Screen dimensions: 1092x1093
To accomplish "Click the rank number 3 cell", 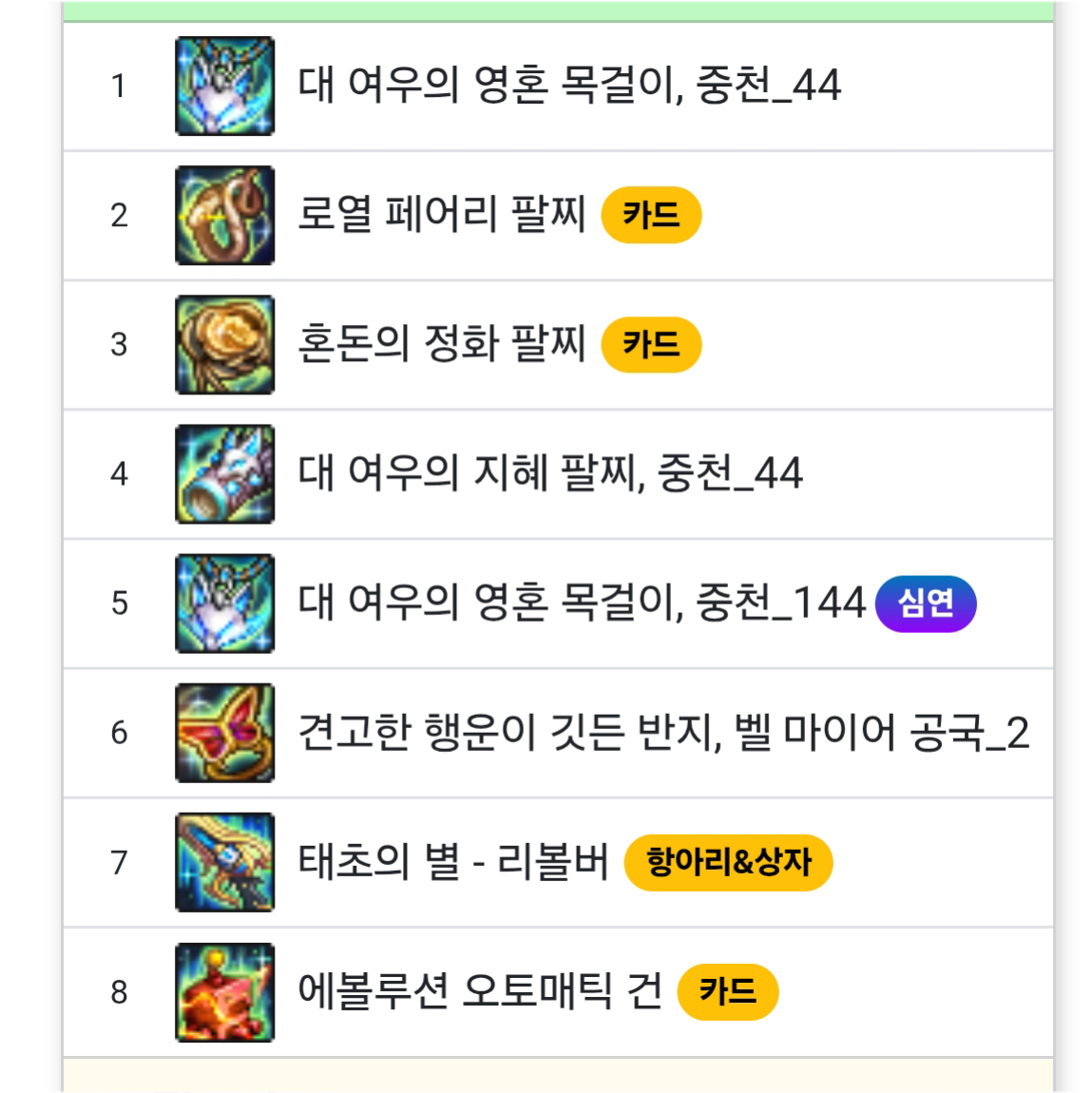I will [x=119, y=344].
